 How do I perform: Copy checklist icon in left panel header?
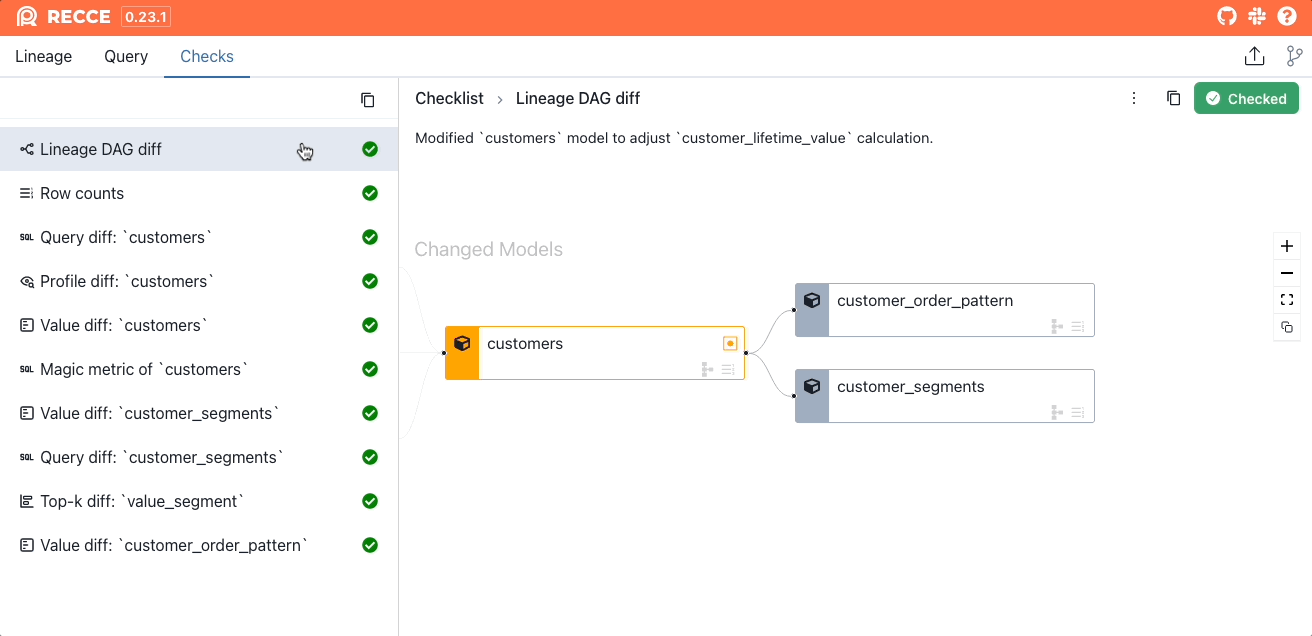coord(367,100)
